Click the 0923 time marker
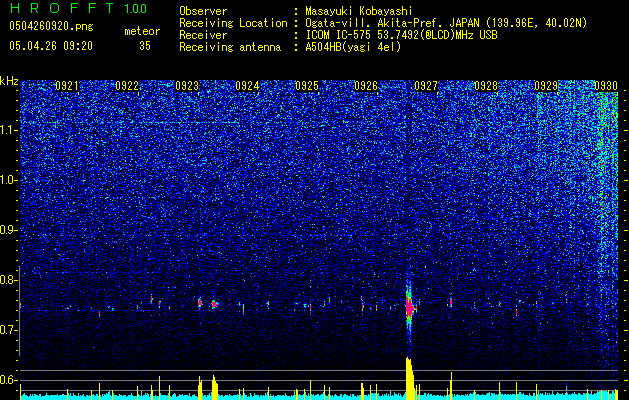The height and width of the screenshot is (400, 629). pos(187,86)
